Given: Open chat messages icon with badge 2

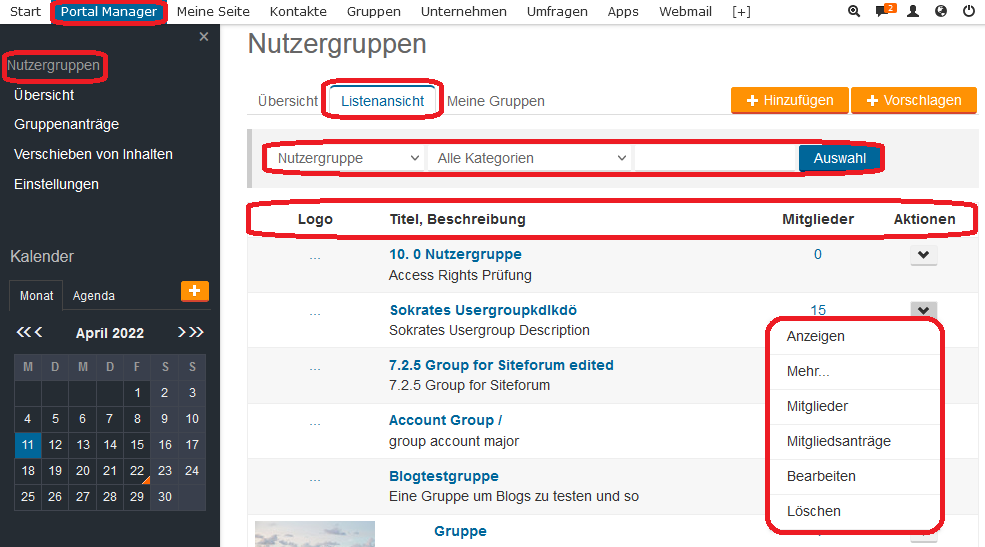Looking at the screenshot, I should point(885,11).
